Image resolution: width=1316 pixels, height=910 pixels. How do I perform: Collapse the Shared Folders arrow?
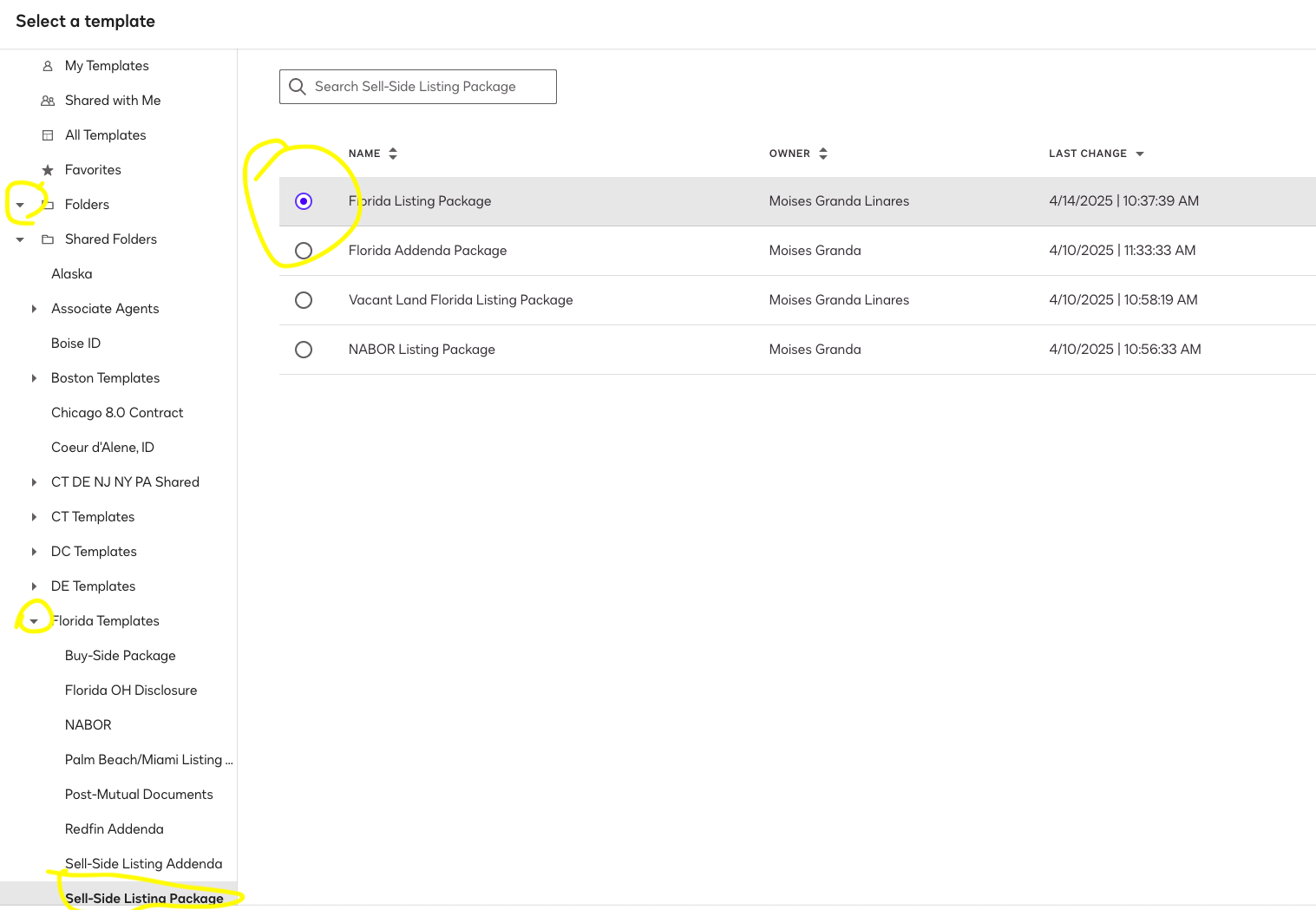click(x=20, y=239)
